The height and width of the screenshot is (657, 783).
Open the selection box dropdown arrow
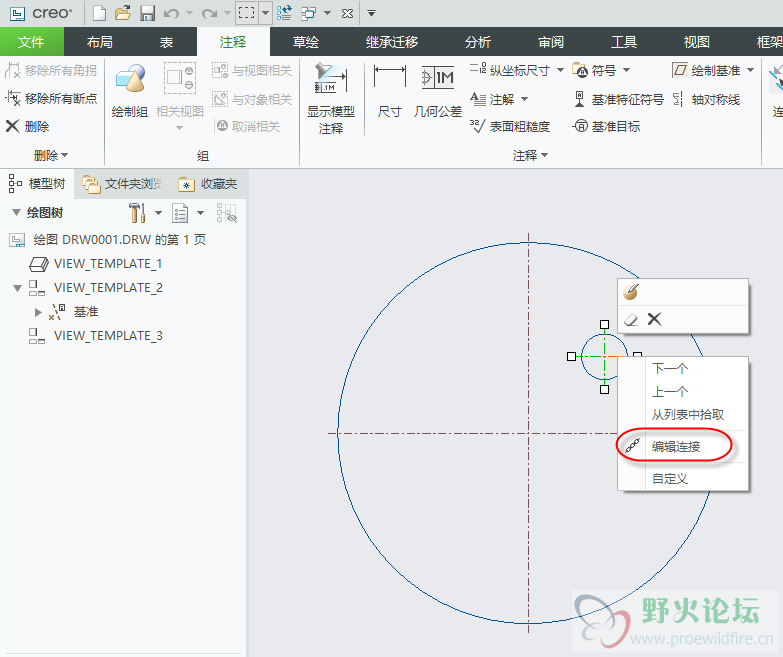tap(266, 13)
